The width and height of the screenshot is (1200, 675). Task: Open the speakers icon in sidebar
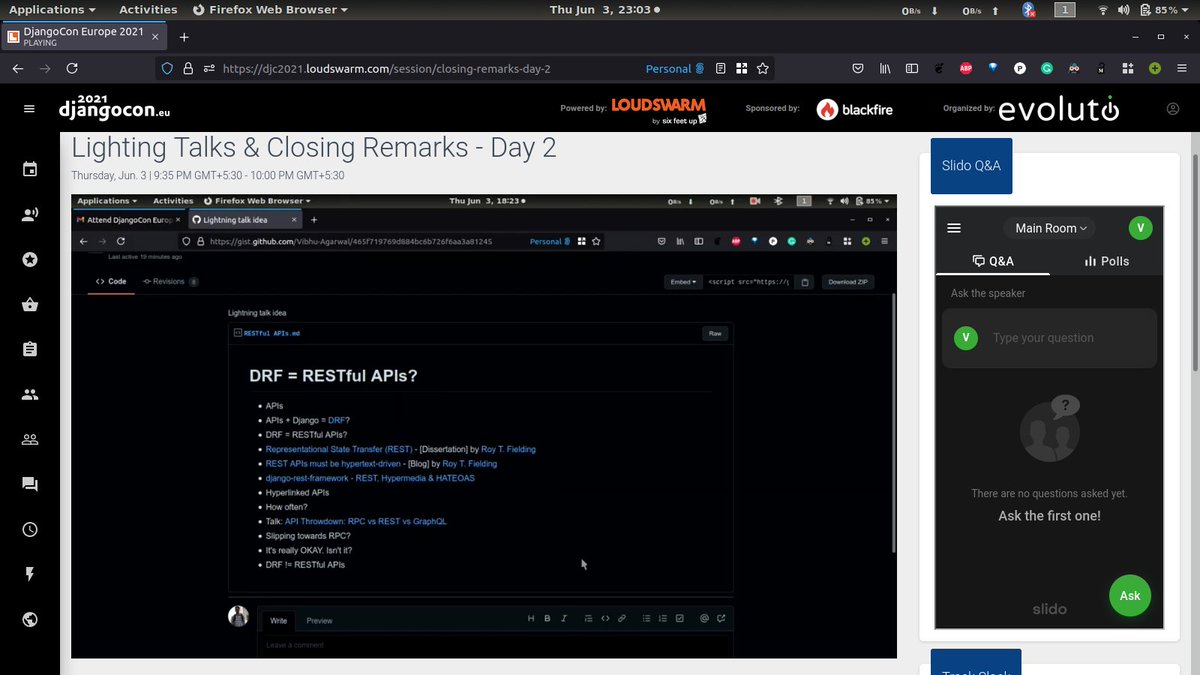pos(30,214)
